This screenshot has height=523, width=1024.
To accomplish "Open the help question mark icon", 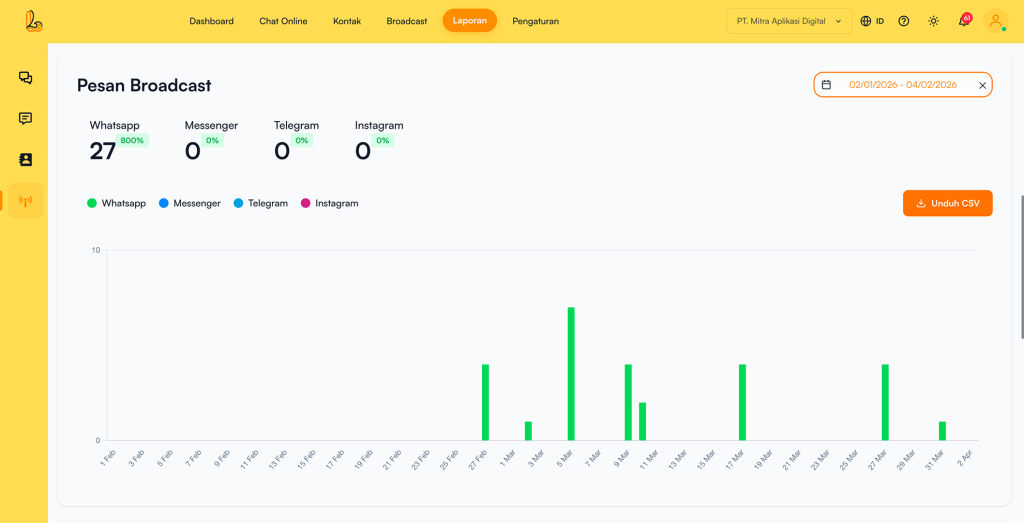I will tap(904, 21).
